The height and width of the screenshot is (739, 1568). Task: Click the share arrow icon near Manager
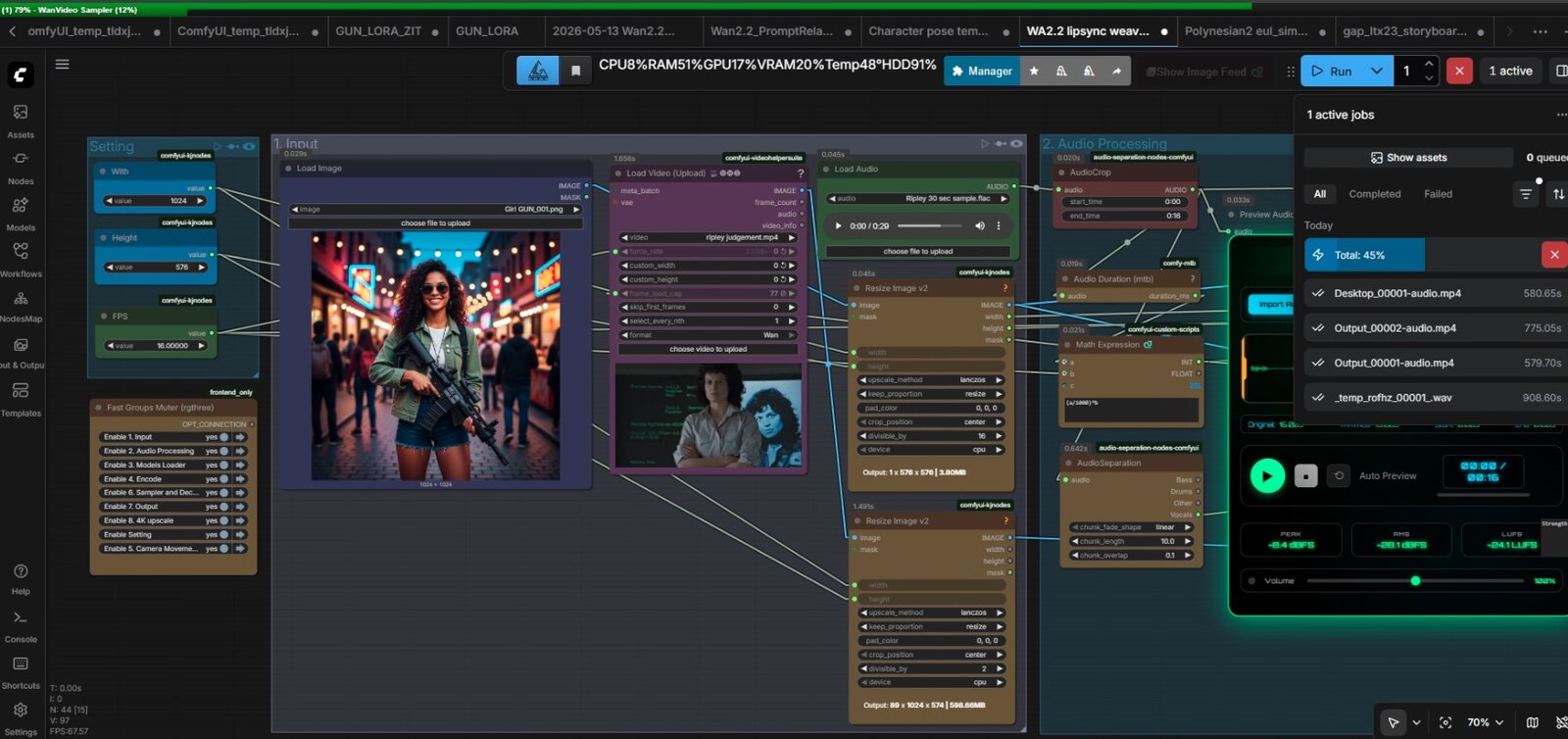[x=1116, y=71]
